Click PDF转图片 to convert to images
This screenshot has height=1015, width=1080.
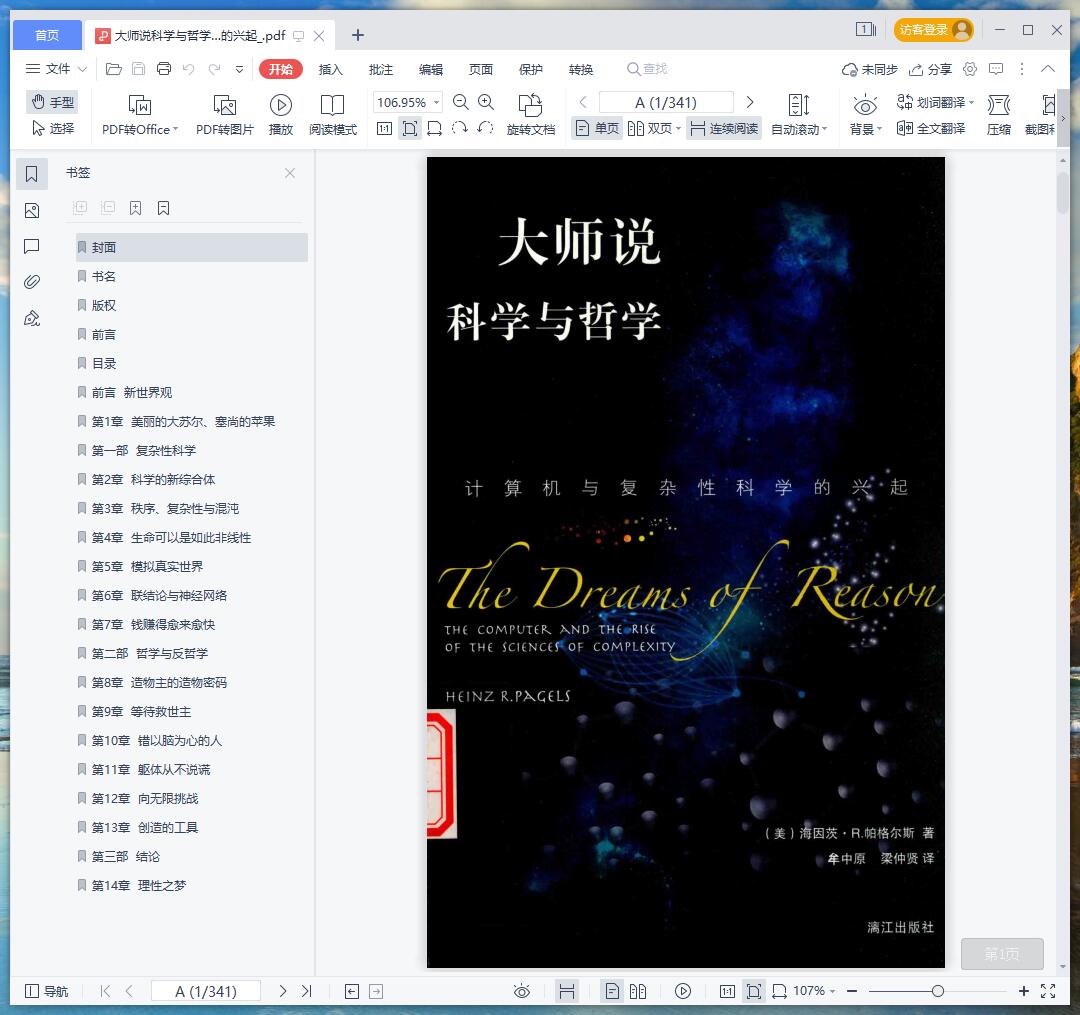click(x=225, y=115)
